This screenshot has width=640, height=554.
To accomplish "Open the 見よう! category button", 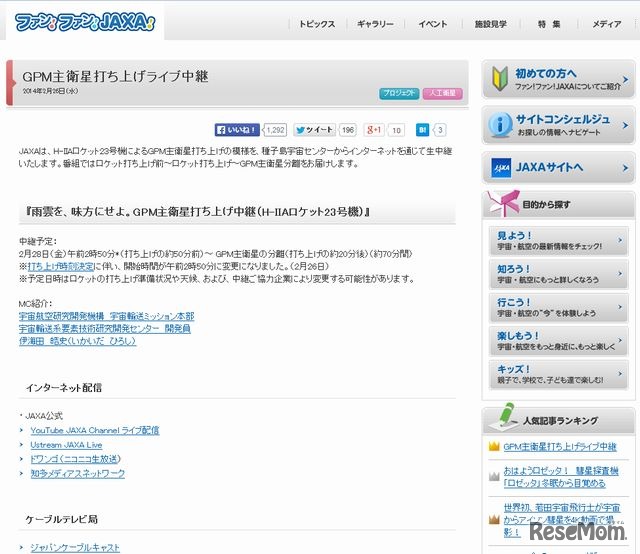I will 558,241.
